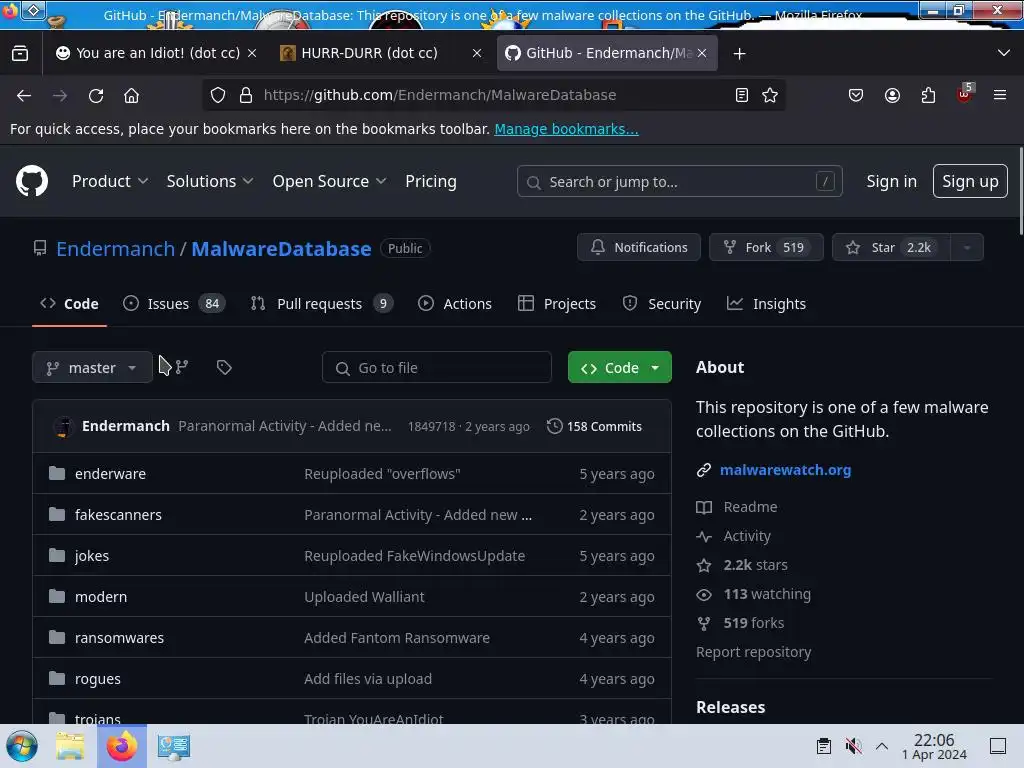The height and width of the screenshot is (768, 1024).
Task: Click Manage bookmarks link
Action: point(566,129)
